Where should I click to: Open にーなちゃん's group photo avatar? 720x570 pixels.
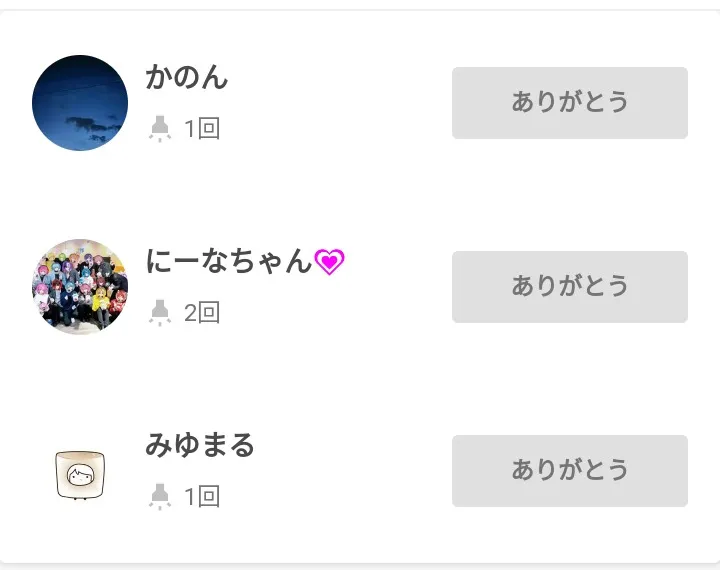80,287
